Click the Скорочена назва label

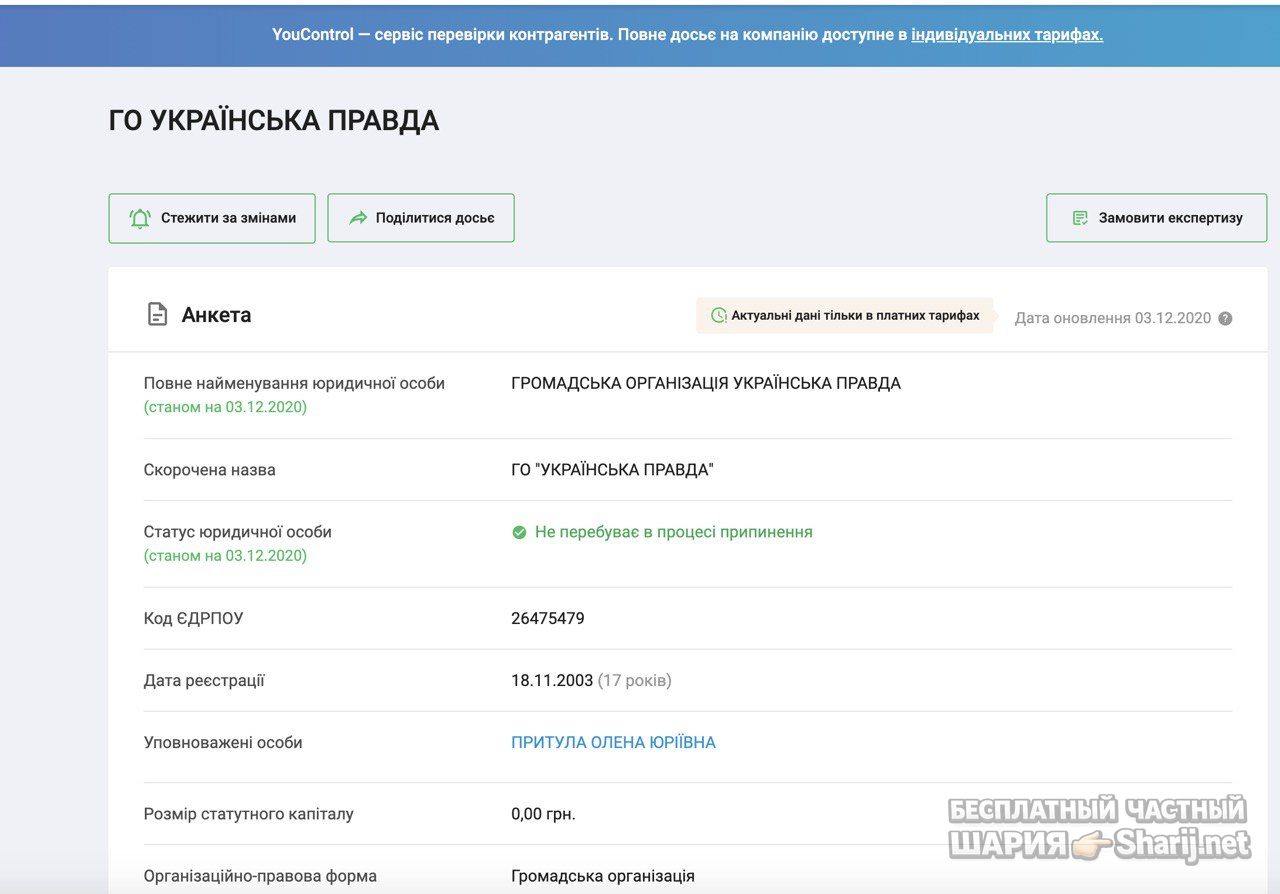pyautogui.click(x=210, y=470)
